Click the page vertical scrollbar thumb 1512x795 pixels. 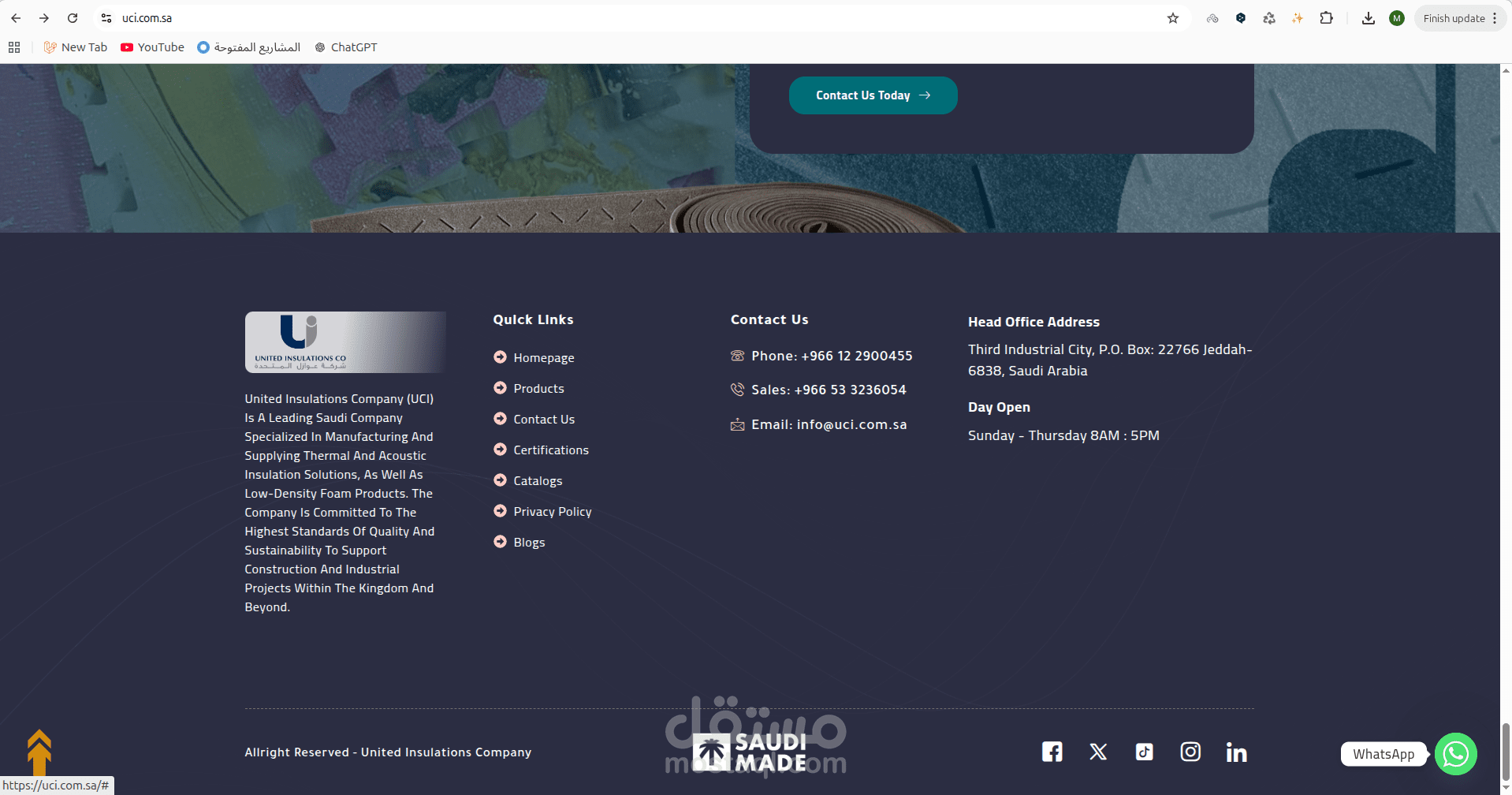coord(1506,750)
